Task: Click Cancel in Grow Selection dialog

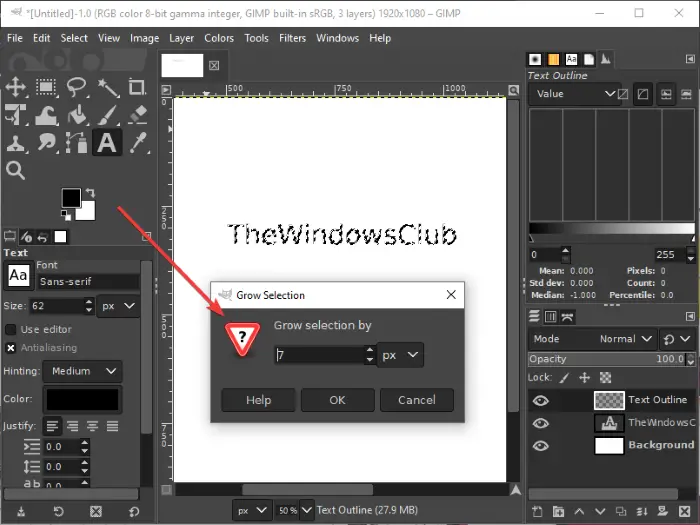Action: tap(417, 400)
